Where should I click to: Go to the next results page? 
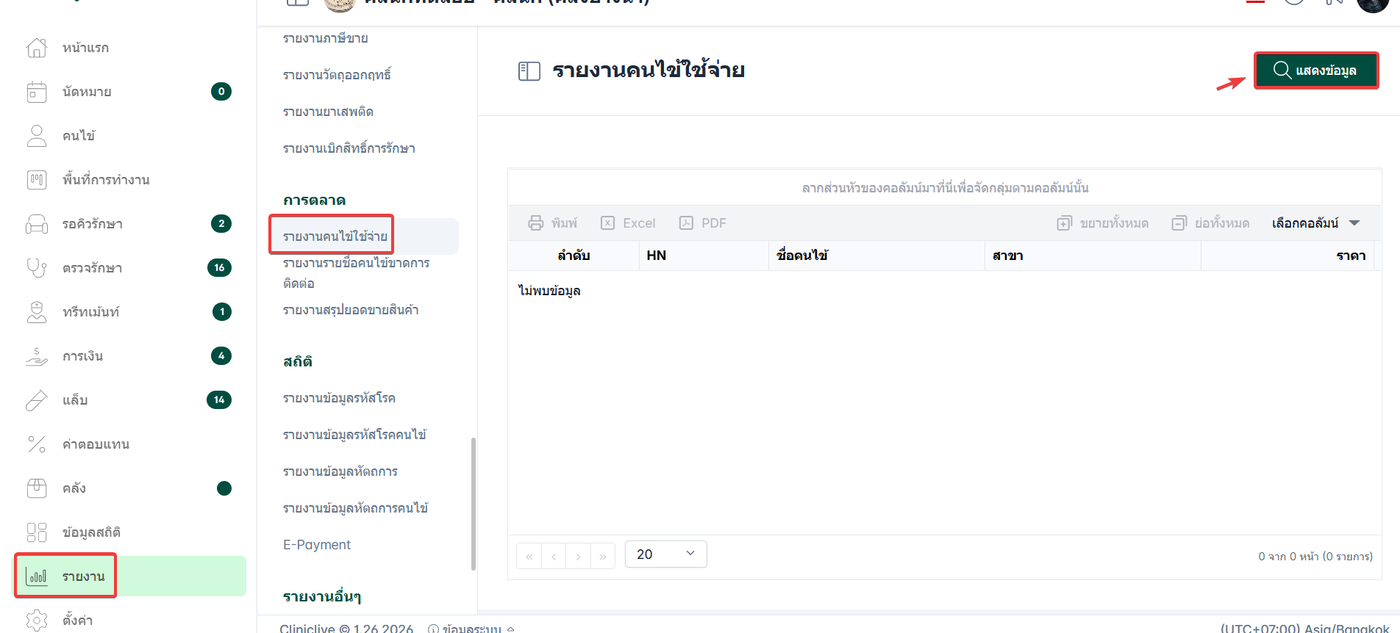(579, 555)
